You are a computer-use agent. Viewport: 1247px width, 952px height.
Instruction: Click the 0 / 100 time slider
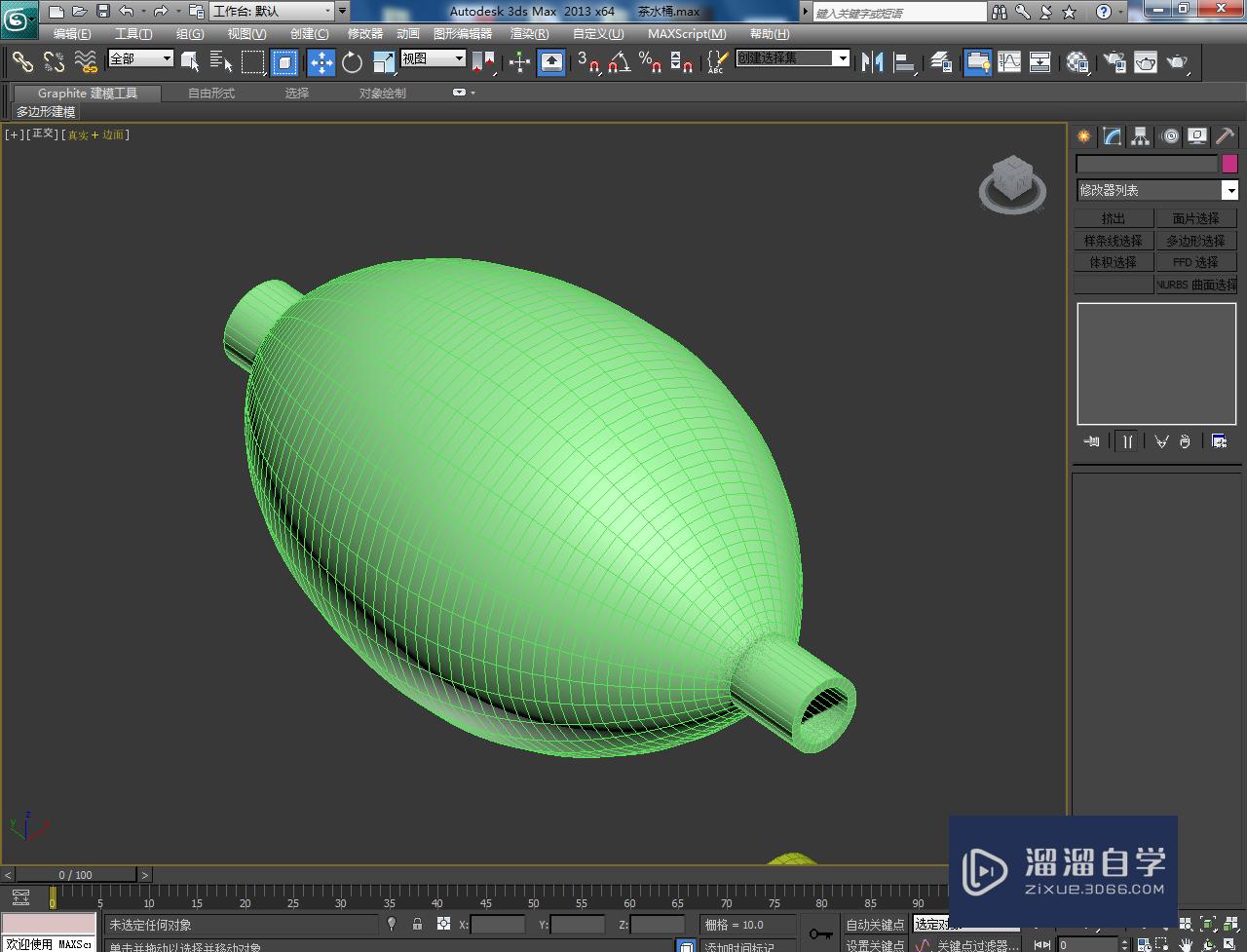point(76,875)
